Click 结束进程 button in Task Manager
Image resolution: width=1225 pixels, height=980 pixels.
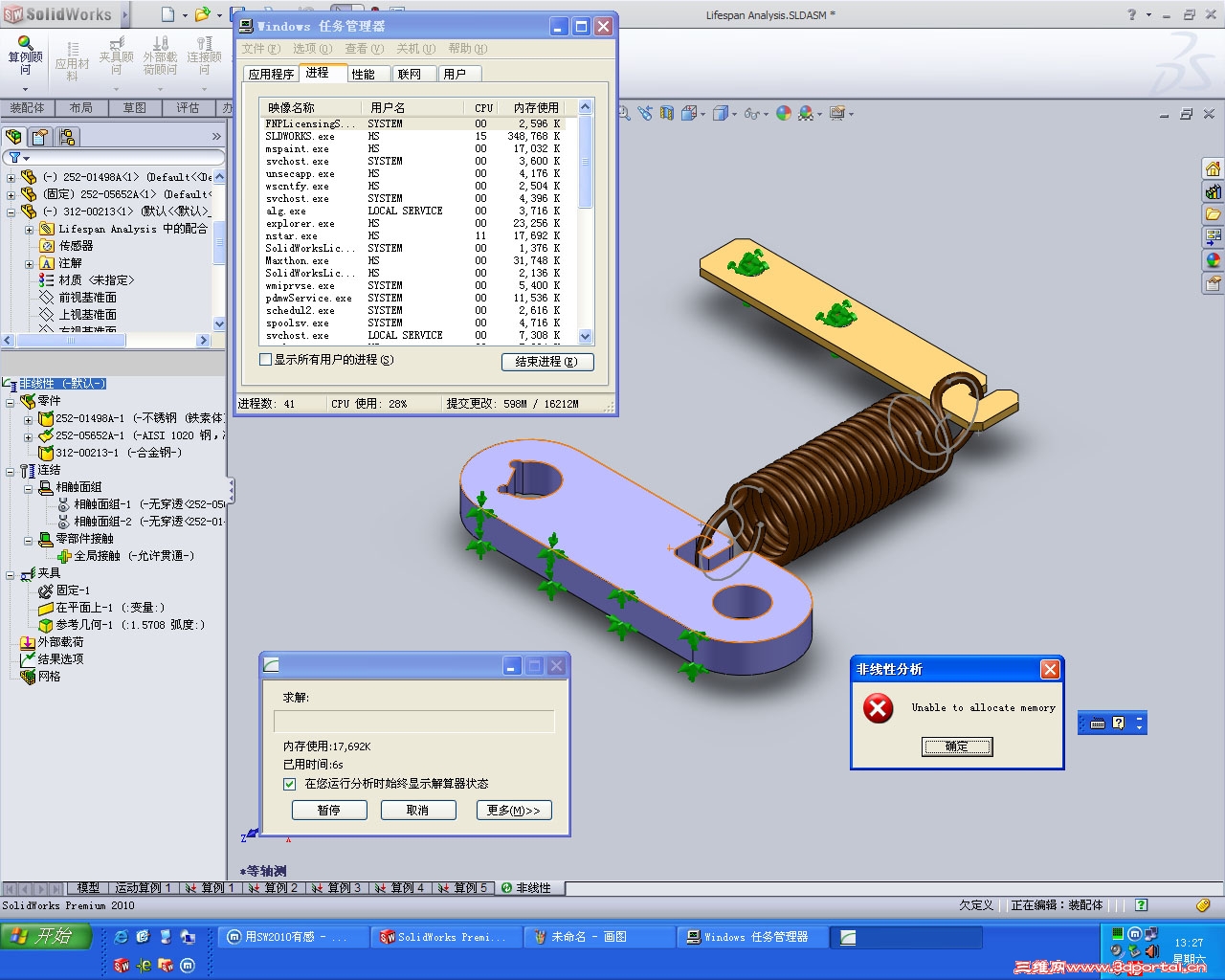[547, 362]
